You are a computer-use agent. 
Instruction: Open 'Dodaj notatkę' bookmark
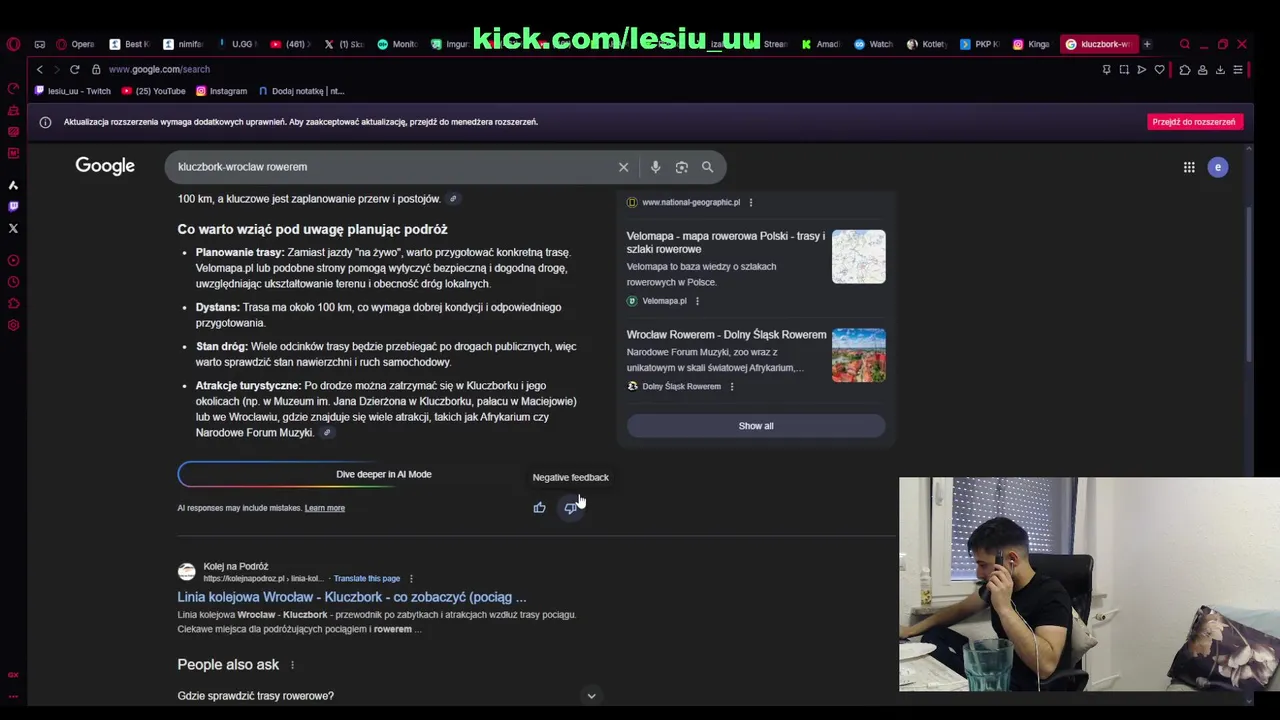coord(301,91)
